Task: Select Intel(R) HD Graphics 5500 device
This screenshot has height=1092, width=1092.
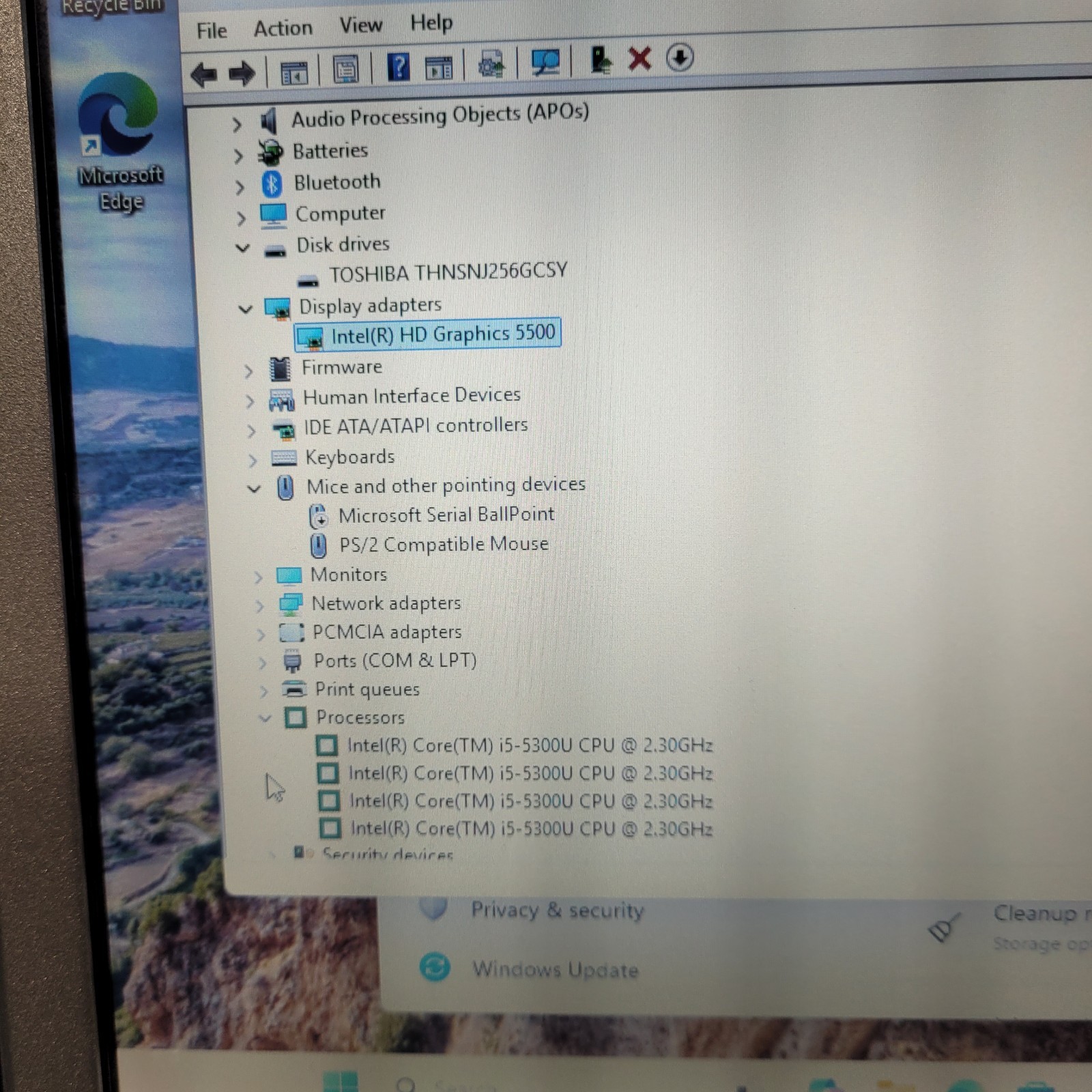Action: (x=427, y=335)
